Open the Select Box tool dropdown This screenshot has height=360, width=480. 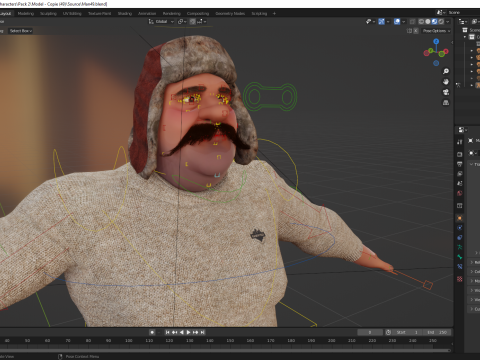21,31
